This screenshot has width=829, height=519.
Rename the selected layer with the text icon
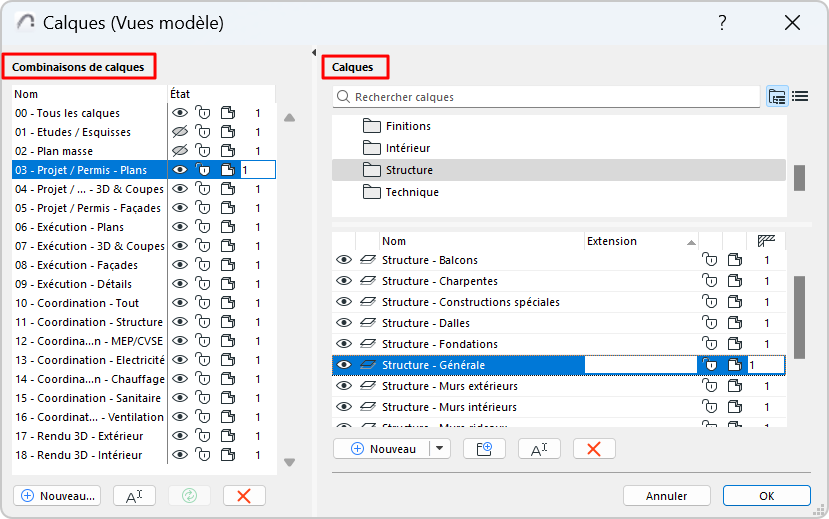click(x=539, y=449)
